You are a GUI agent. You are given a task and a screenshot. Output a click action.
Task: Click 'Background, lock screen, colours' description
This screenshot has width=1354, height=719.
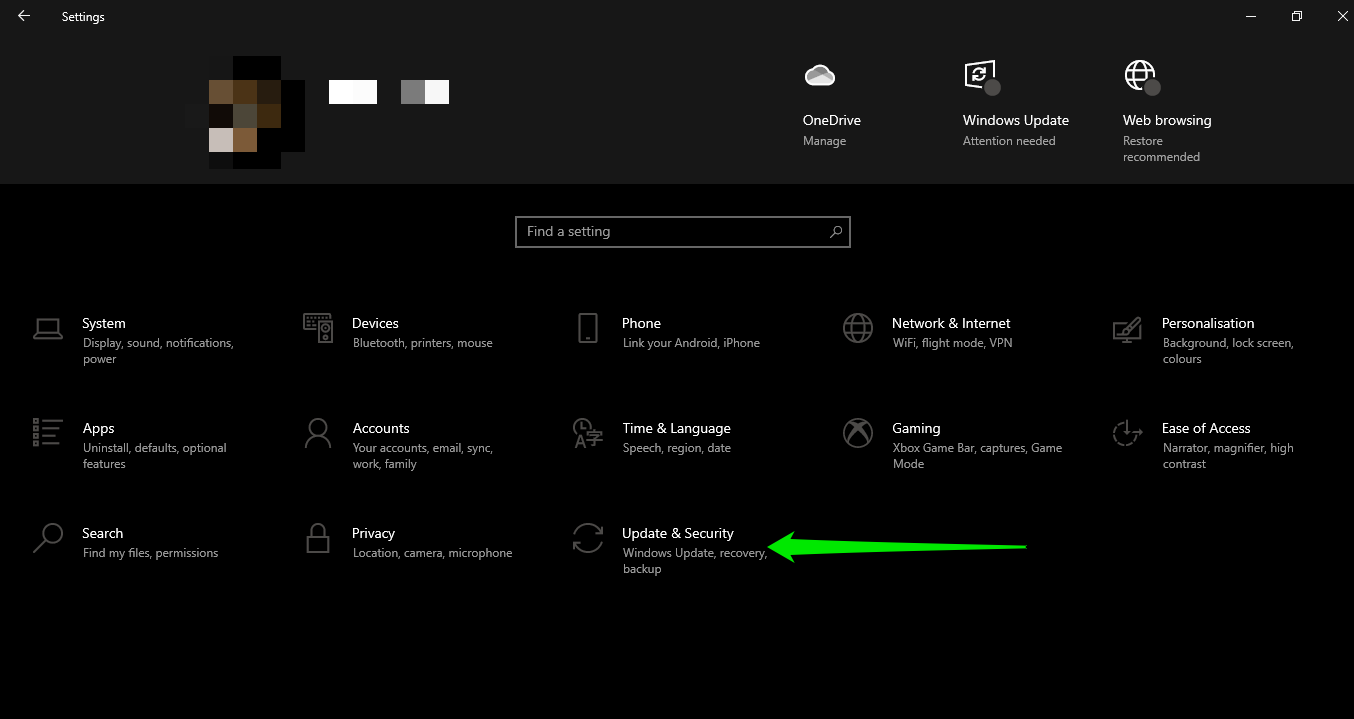point(1228,351)
